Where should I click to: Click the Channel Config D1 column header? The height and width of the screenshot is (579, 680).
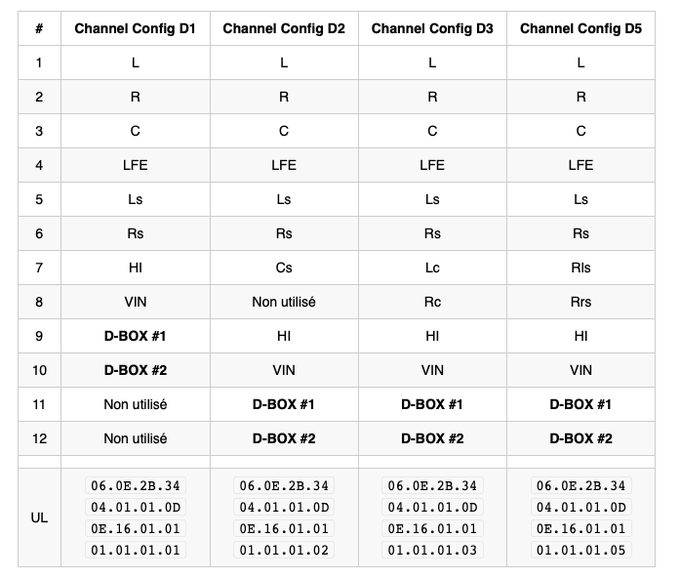click(x=135, y=28)
